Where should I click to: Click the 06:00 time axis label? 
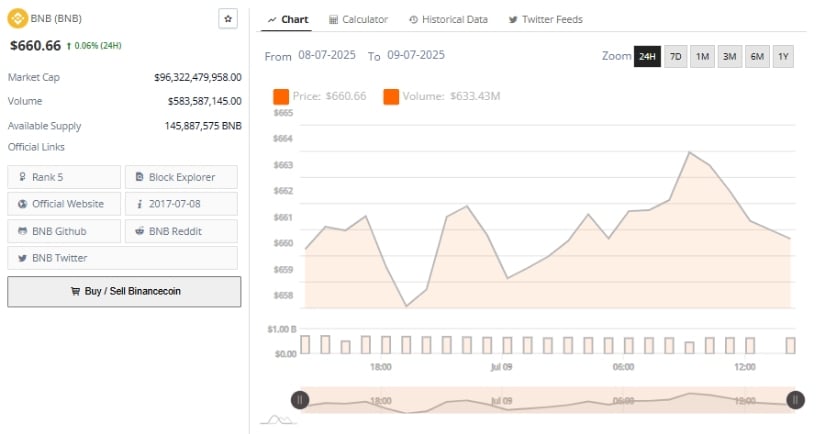point(623,367)
